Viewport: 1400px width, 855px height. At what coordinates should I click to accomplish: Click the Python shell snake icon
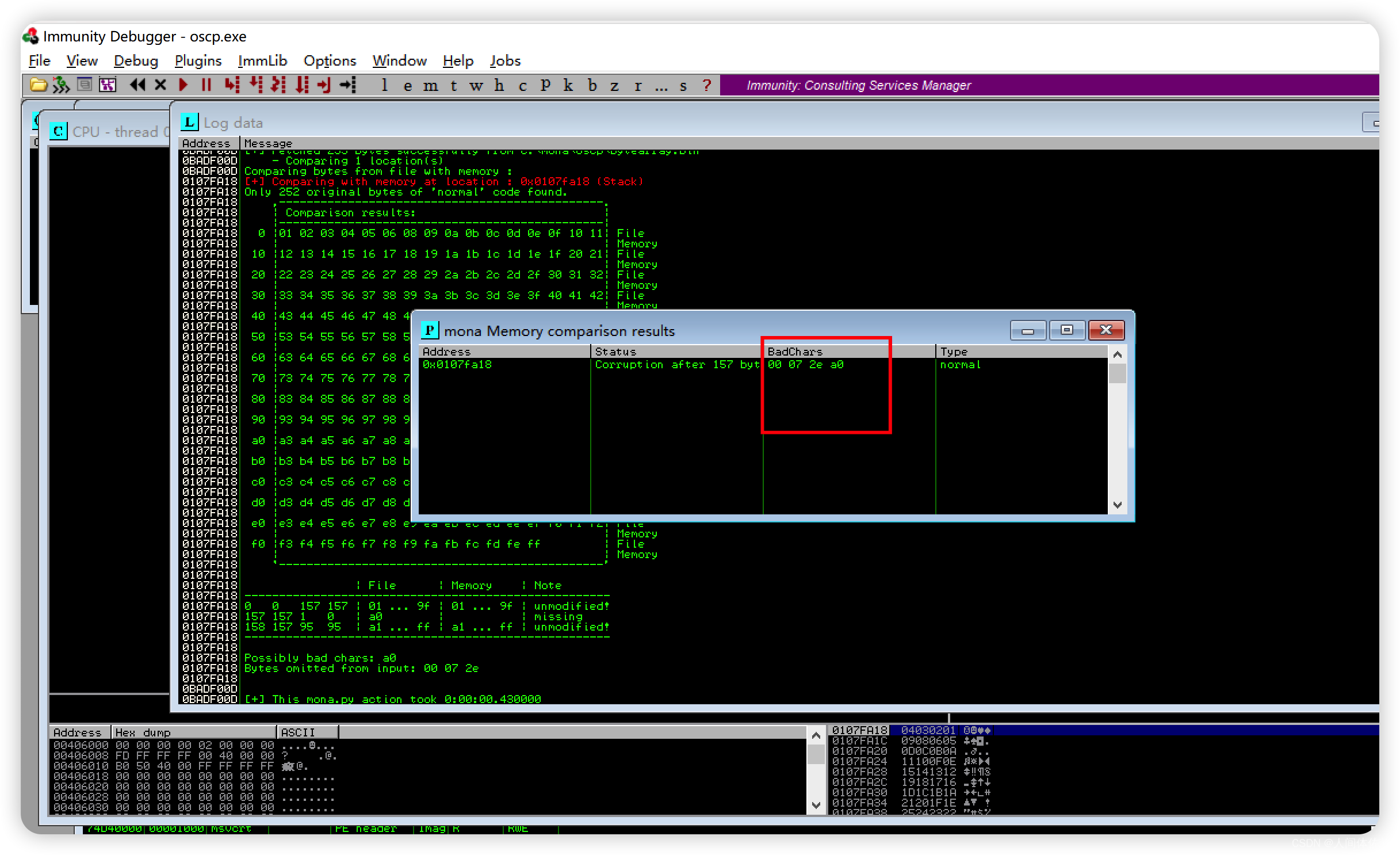click(x=61, y=85)
